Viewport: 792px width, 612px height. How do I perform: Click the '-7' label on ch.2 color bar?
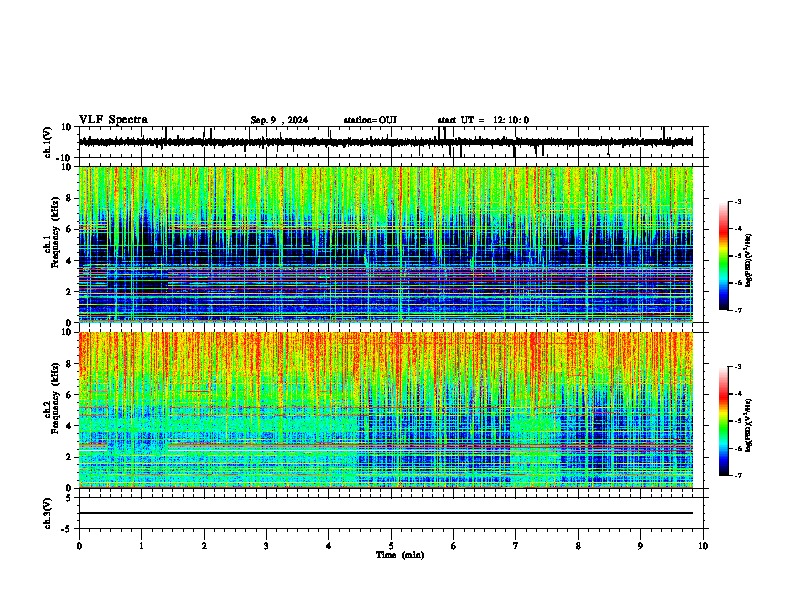tap(737, 475)
